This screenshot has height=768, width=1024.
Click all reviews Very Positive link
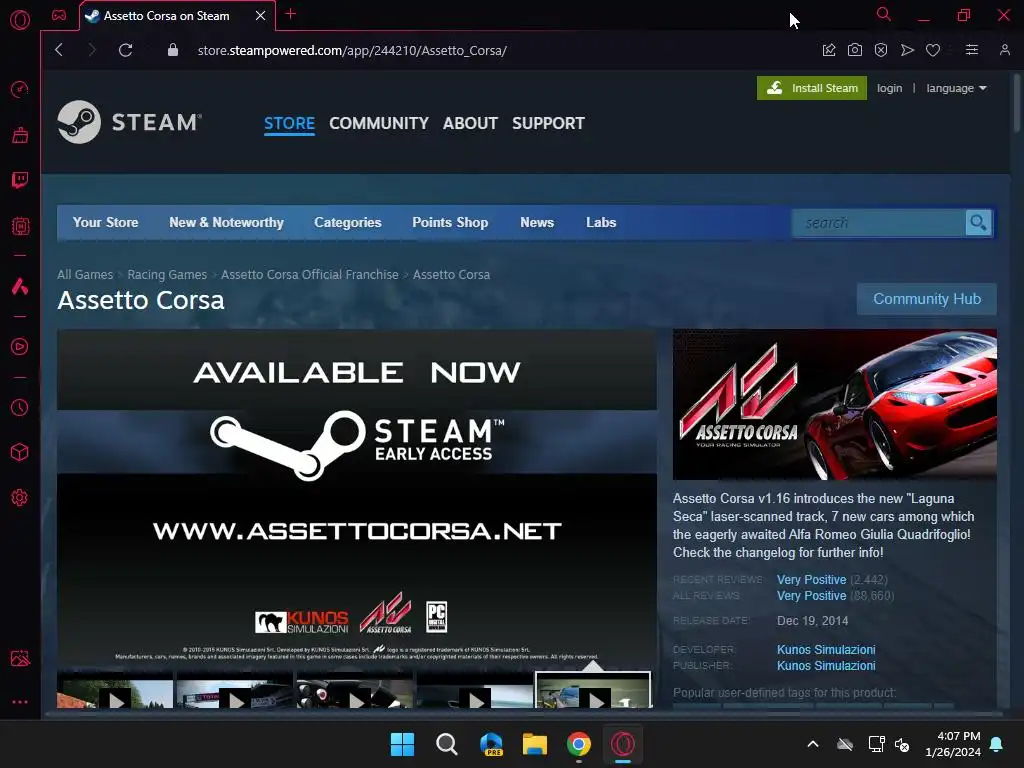pos(811,596)
